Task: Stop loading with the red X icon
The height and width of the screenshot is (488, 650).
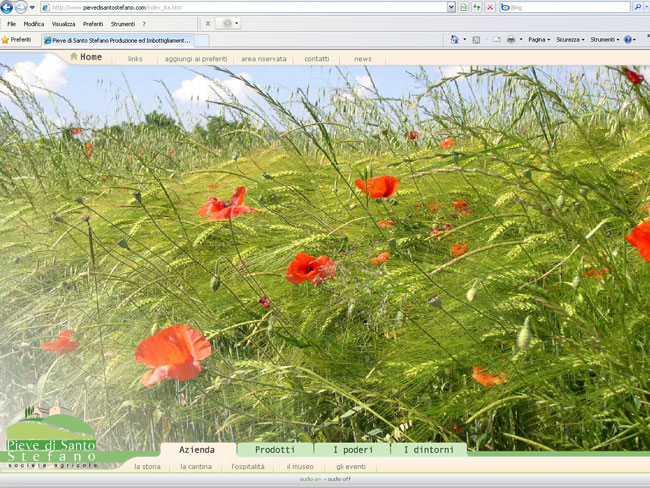Action: click(x=490, y=7)
